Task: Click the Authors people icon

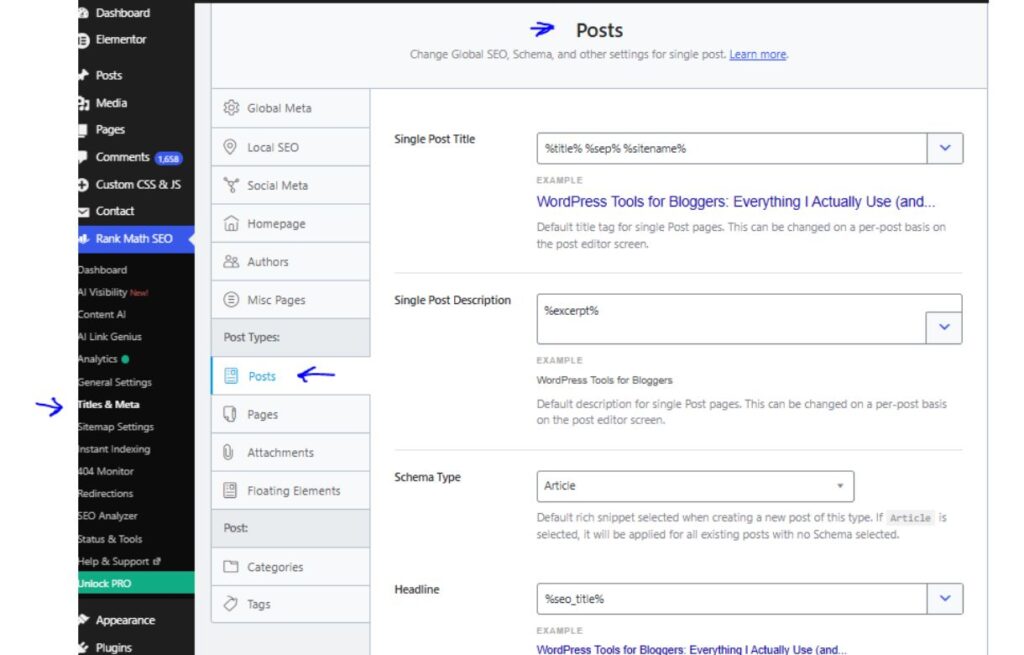Action: tap(231, 261)
